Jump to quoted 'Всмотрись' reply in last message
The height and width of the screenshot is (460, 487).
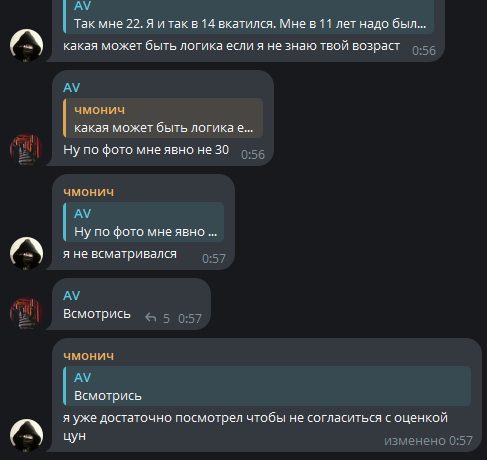267,386
